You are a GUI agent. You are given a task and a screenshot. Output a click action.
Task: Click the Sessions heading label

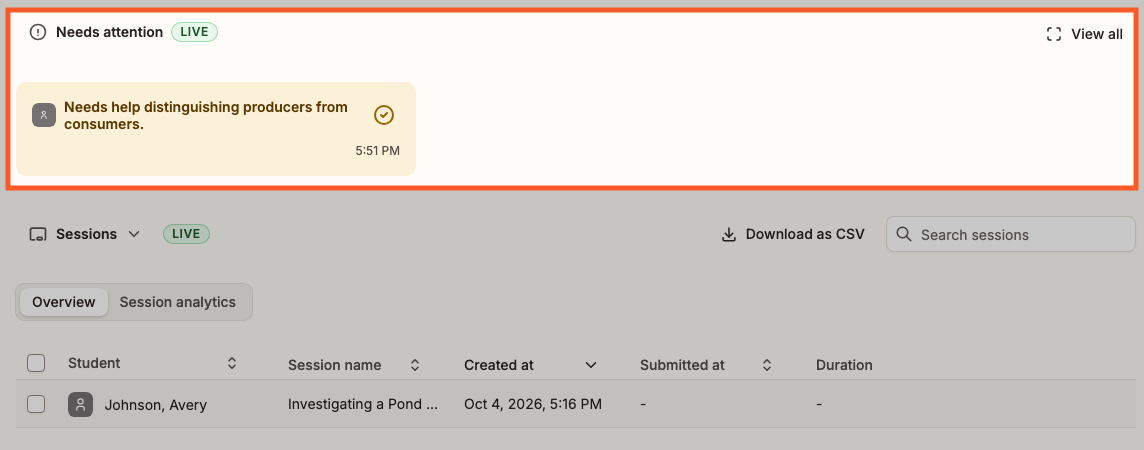click(x=86, y=234)
